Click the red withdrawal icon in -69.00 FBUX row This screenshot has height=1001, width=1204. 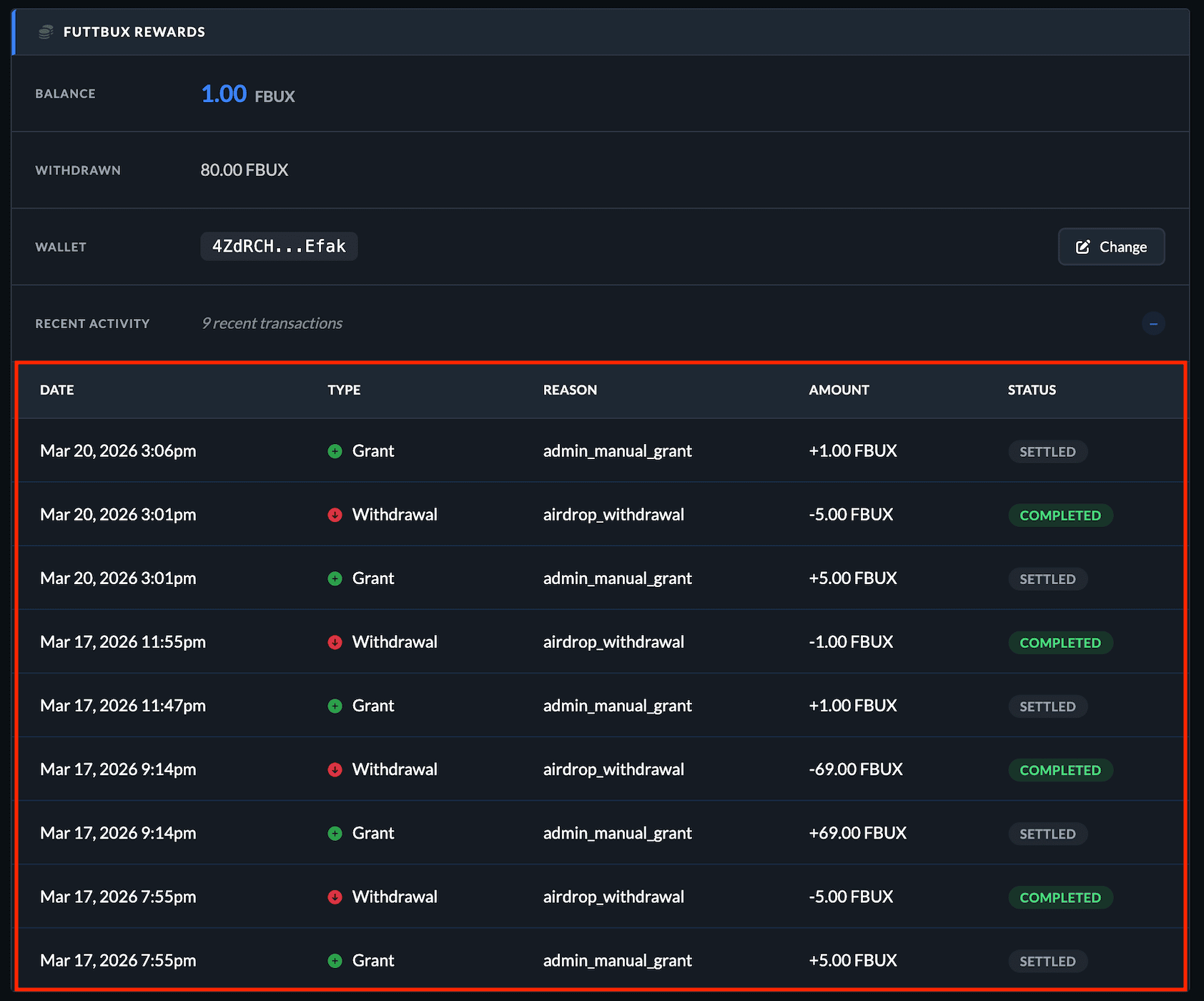click(x=335, y=769)
